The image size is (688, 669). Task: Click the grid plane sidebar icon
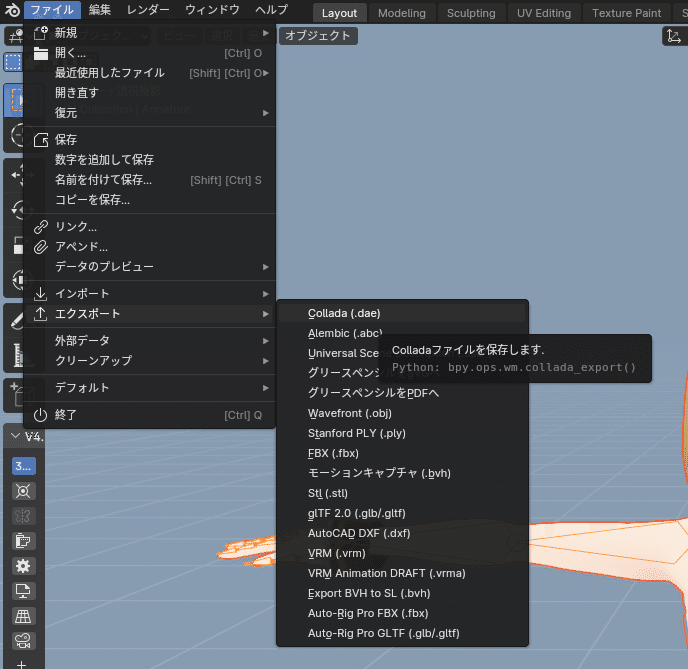click(x=23, y=616)
